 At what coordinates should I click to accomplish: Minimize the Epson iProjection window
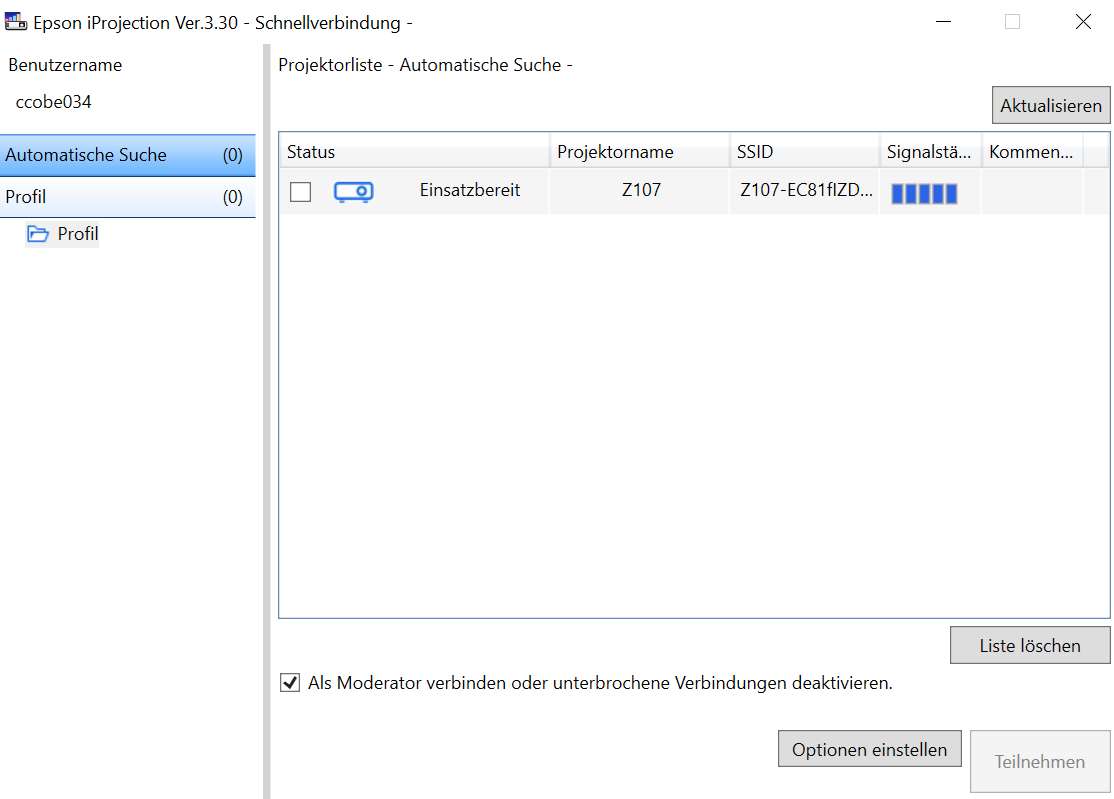943,22
